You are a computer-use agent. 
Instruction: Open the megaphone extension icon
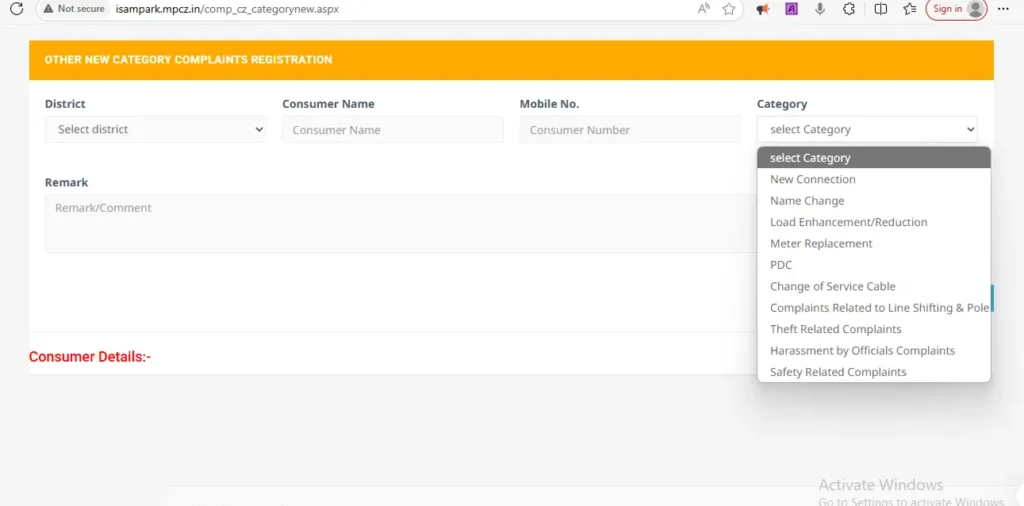[x=762, y=9]
